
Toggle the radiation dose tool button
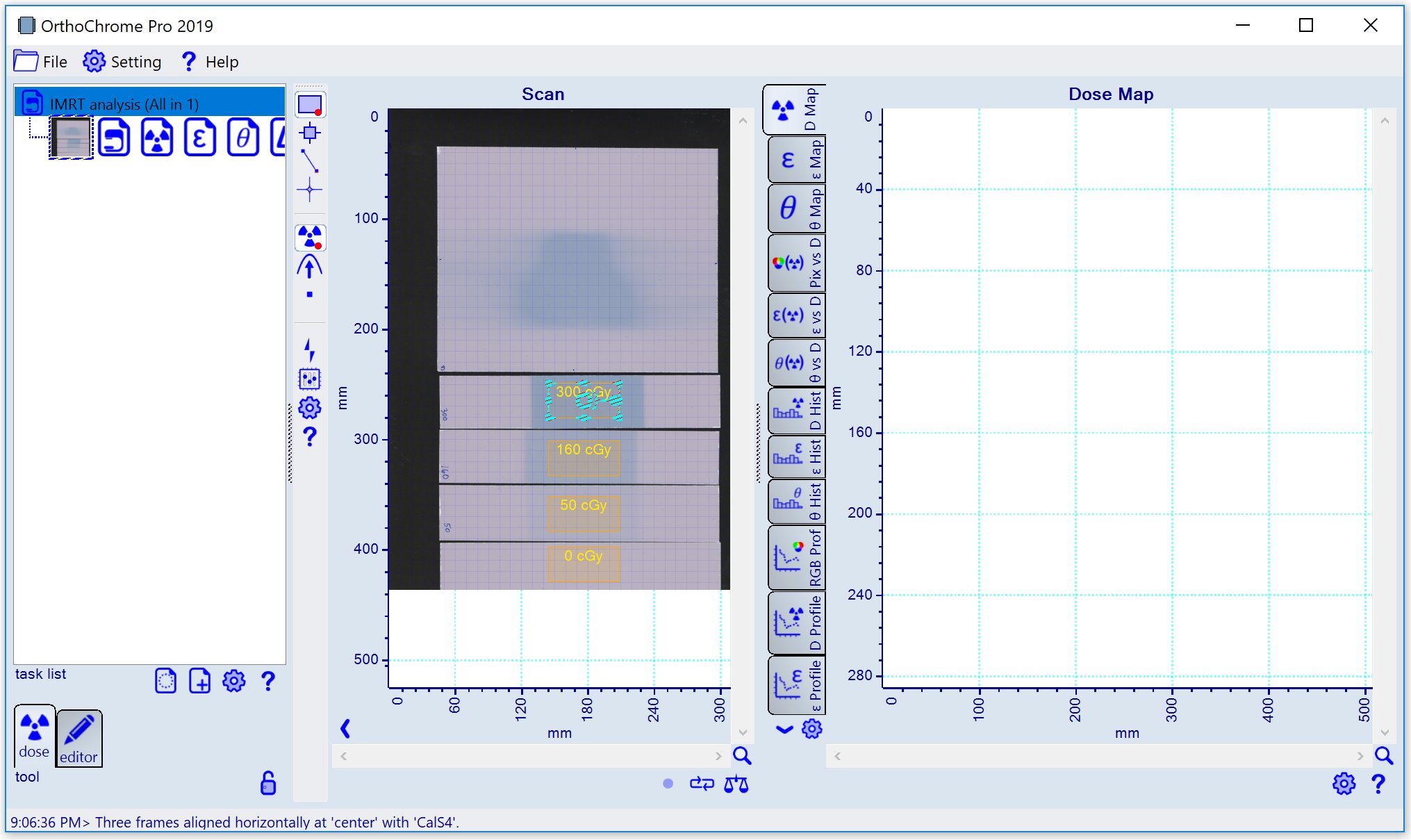click(x=310, y=238)
